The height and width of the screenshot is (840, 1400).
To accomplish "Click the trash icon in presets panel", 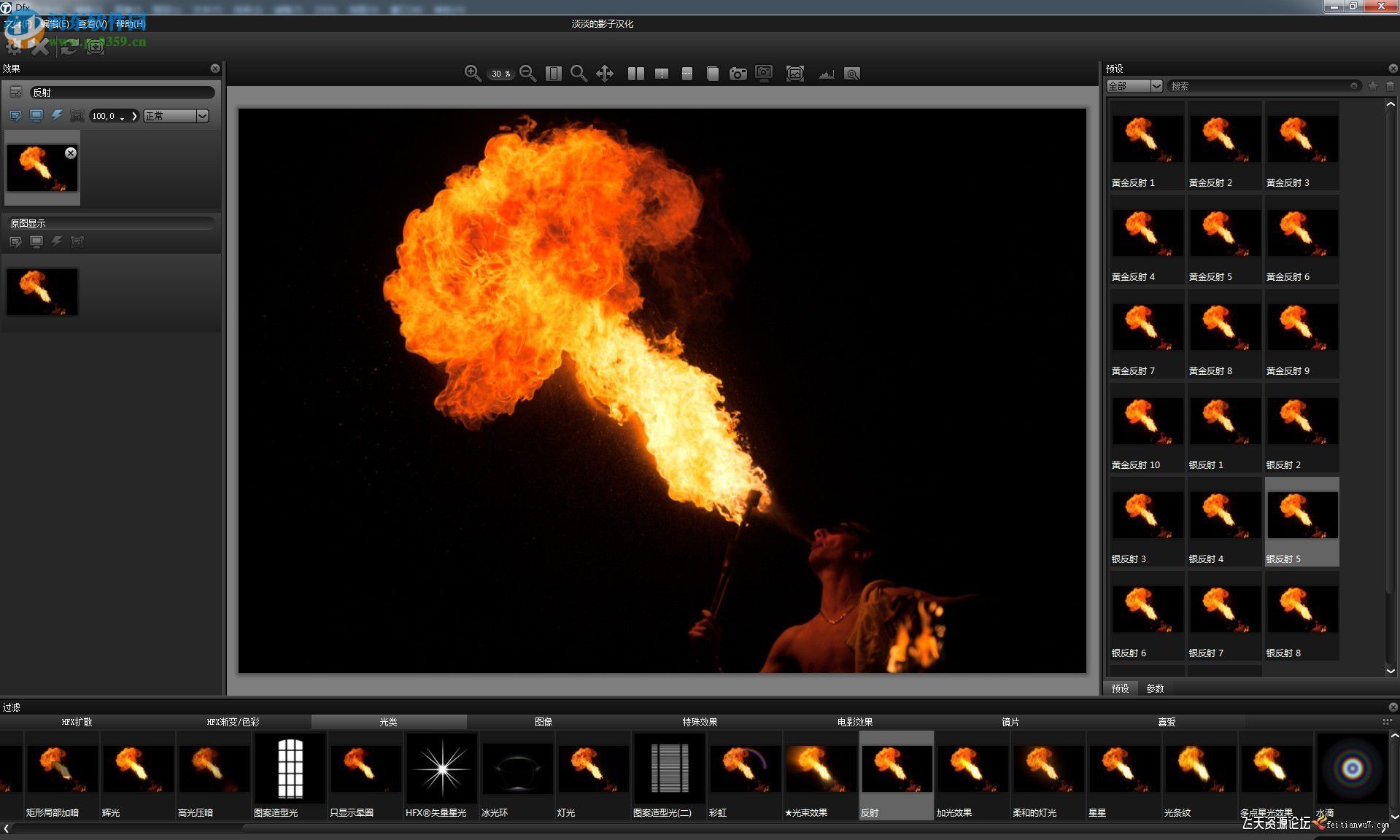I will [1390, 86].
